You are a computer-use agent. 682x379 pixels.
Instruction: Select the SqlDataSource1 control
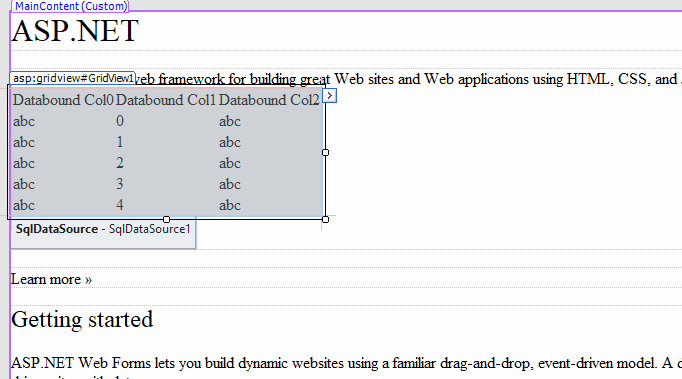(103, 232)
